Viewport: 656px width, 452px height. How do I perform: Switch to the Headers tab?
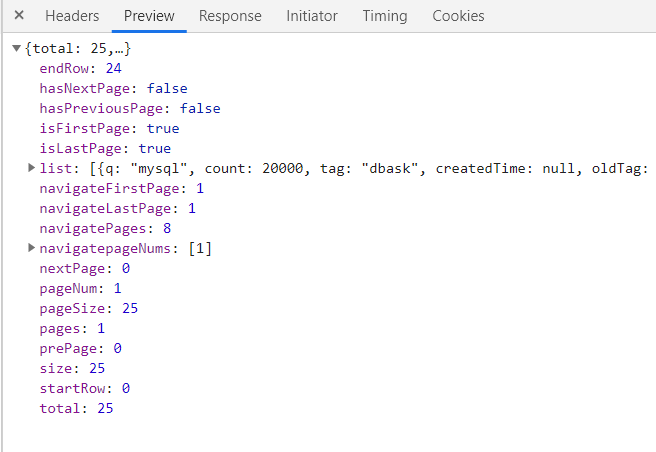click(72, 16)
